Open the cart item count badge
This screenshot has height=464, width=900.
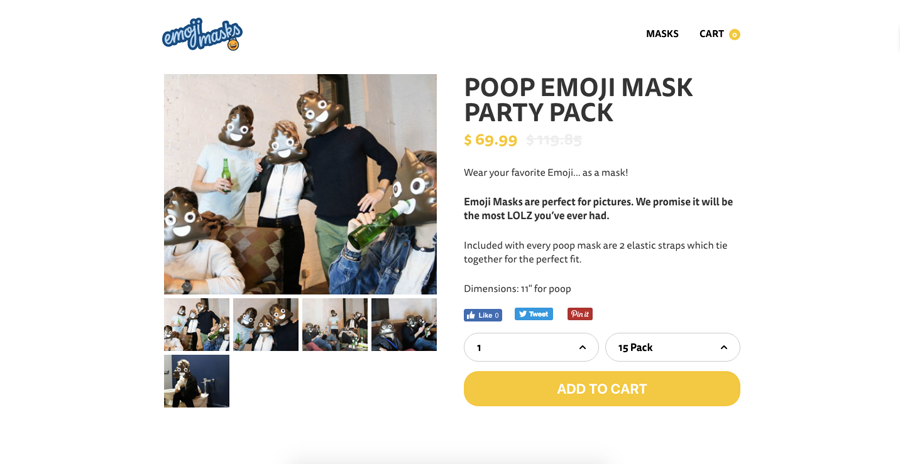pyautogui.click(x=734, y=34)
